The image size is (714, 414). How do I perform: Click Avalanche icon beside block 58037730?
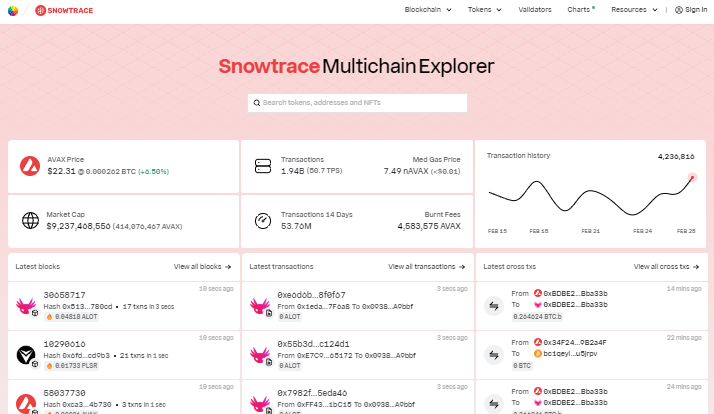(26, 404)
